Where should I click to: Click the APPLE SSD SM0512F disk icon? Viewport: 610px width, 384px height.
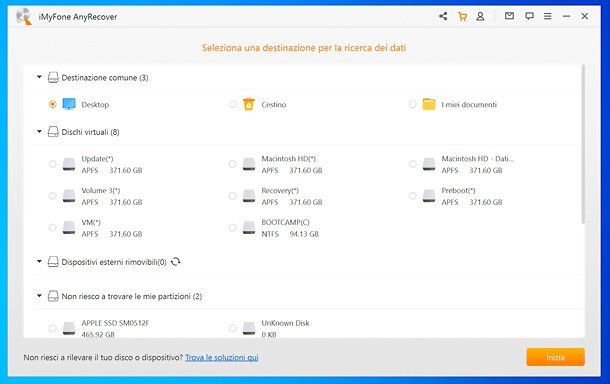(69, 328)
